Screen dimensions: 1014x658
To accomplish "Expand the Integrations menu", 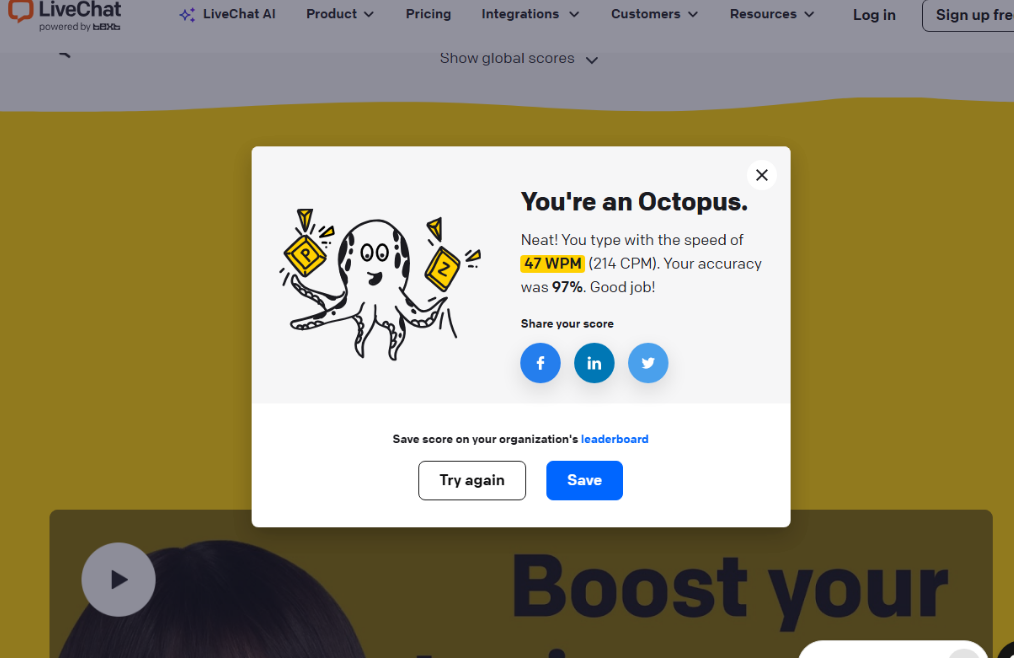I will (530, 14).
